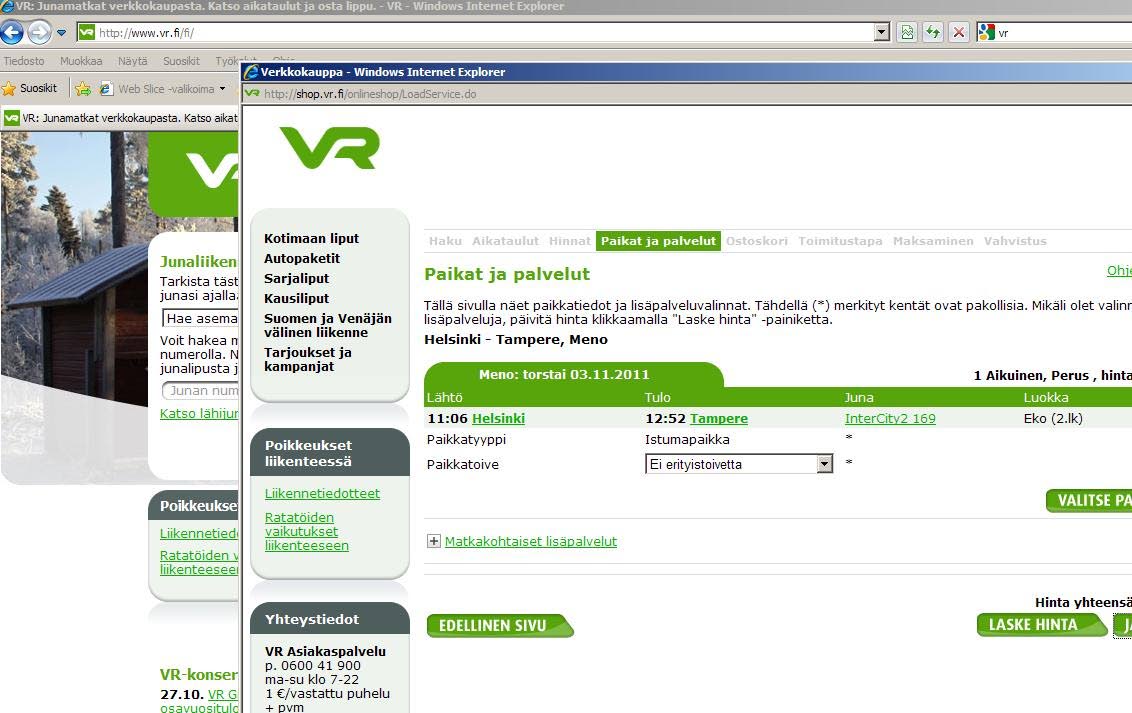Open the Tiedosto menu
This screenshot has width=1132, height=713.
tap(24, 61)
